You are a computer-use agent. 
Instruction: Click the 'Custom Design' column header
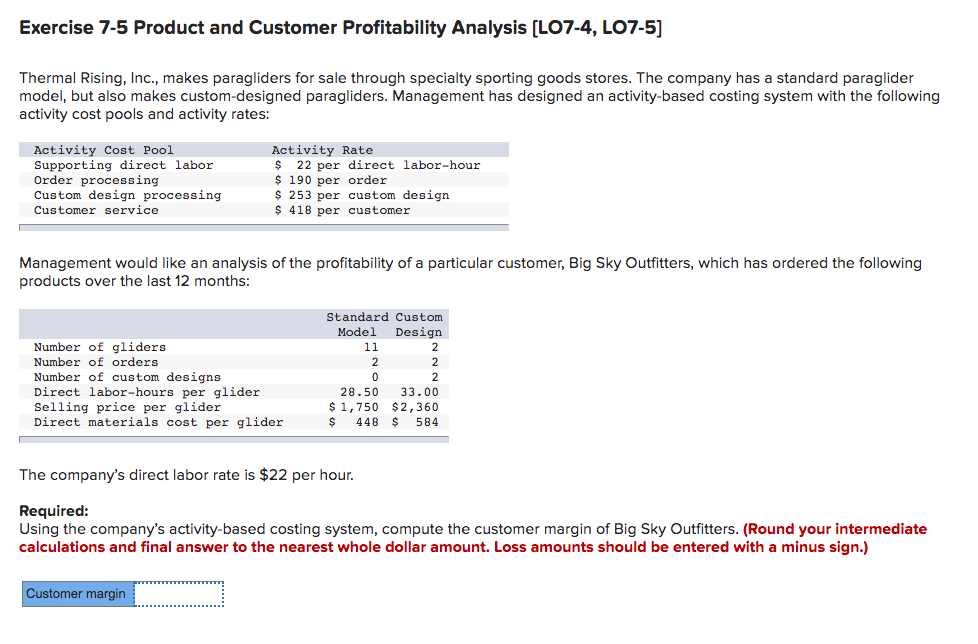pyautogui.click(x=419, y=325)
